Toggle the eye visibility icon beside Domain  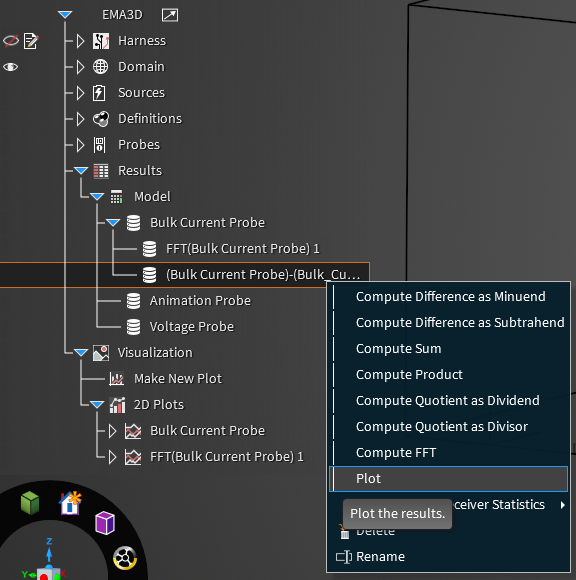(10, 67)
